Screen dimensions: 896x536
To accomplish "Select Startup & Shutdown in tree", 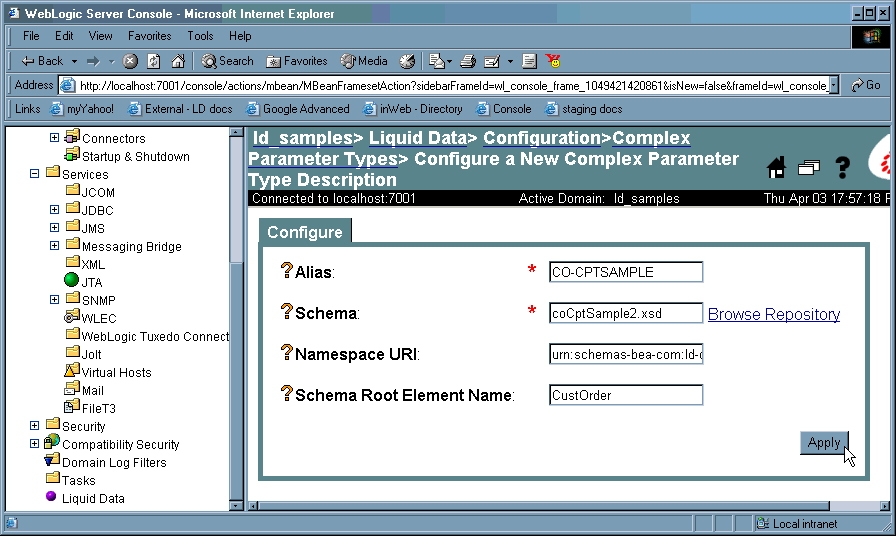I will (x=135, y=157).
